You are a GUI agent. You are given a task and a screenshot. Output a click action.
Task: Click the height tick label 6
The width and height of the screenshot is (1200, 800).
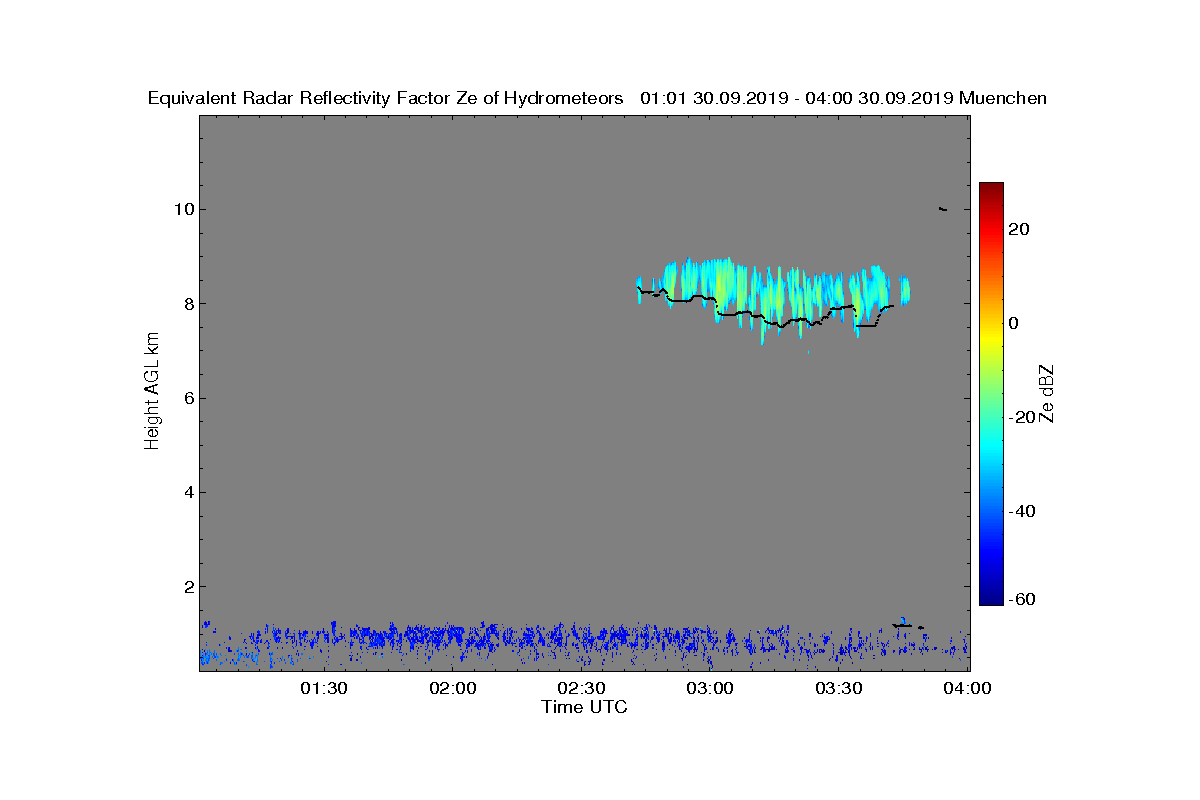pyautogui.click(x=188, y=398)
